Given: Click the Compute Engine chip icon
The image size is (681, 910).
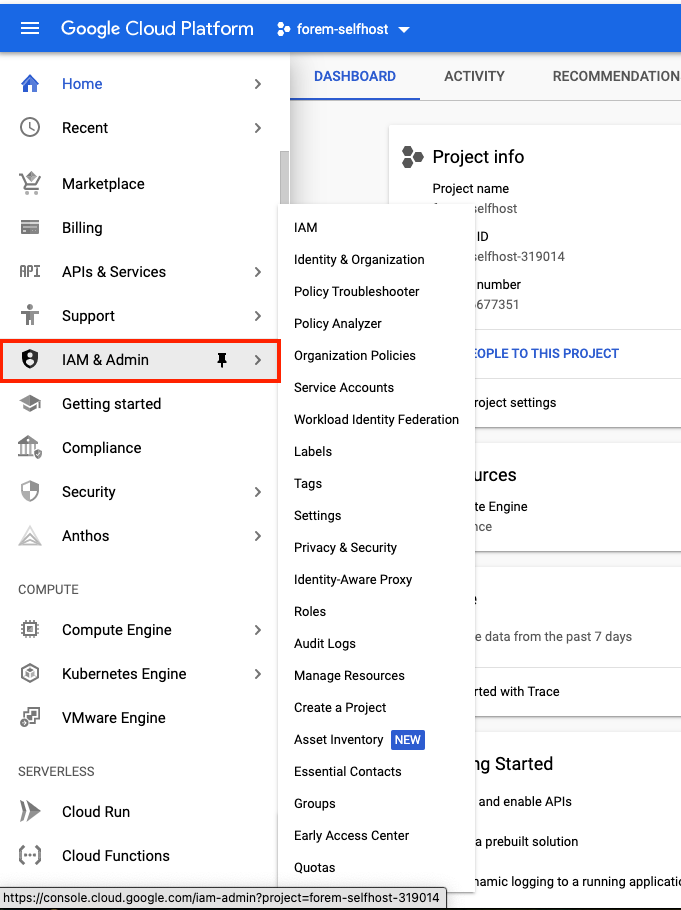Looking at the screenshot, I should [x=30, y=630].
